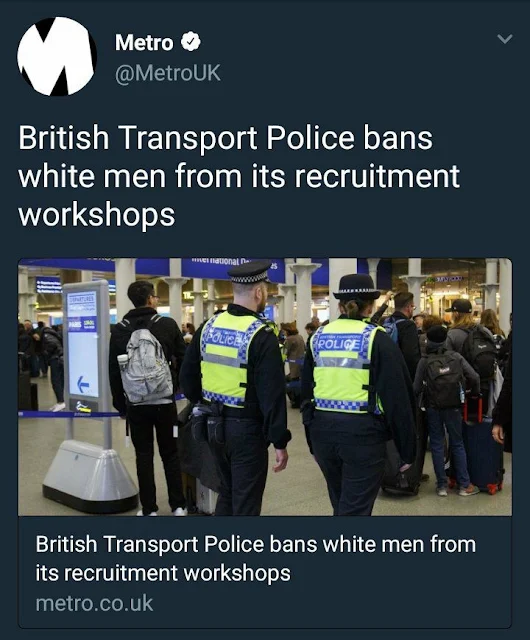The image size is (530, 640).
Task: Click the card text 'its recruitment workshops'
Action: click(x=163, y=573)
